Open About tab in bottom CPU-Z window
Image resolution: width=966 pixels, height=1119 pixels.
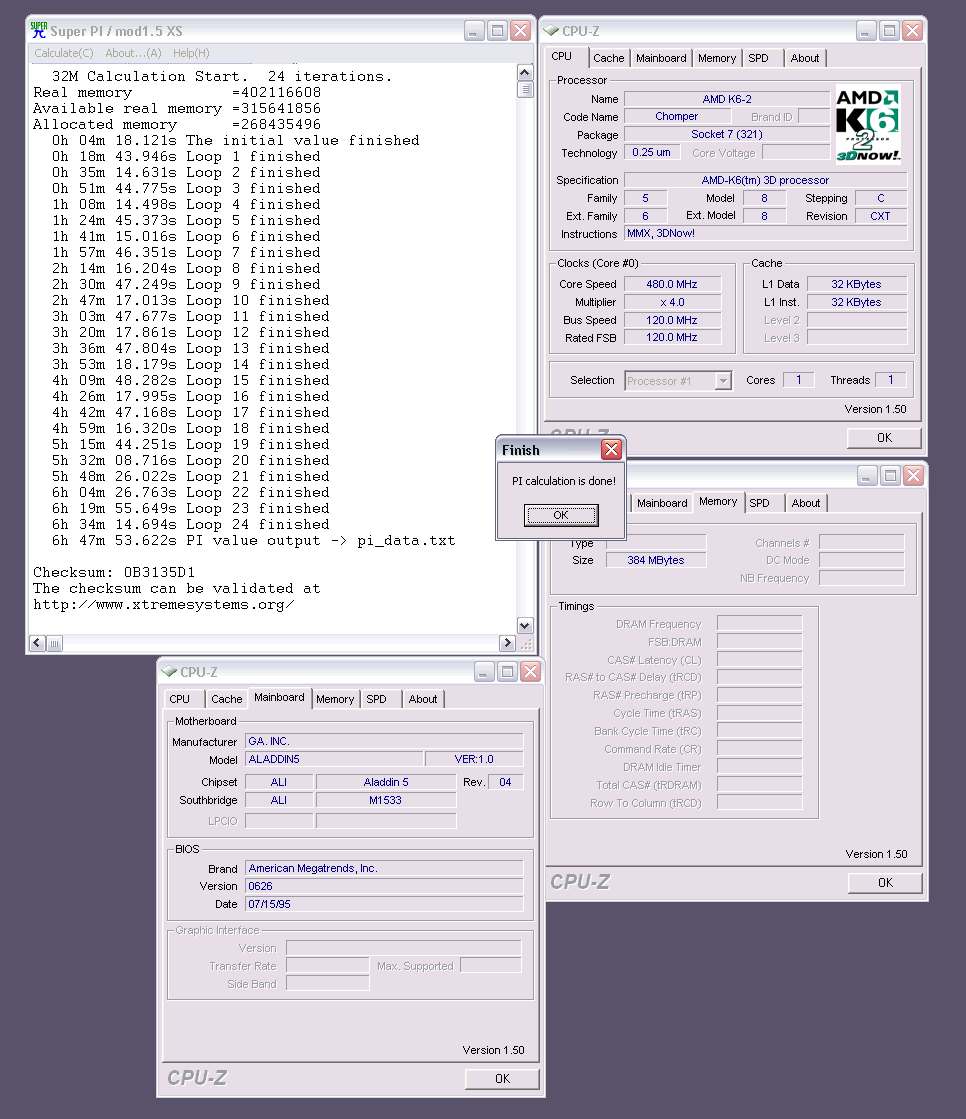[423, 699]
